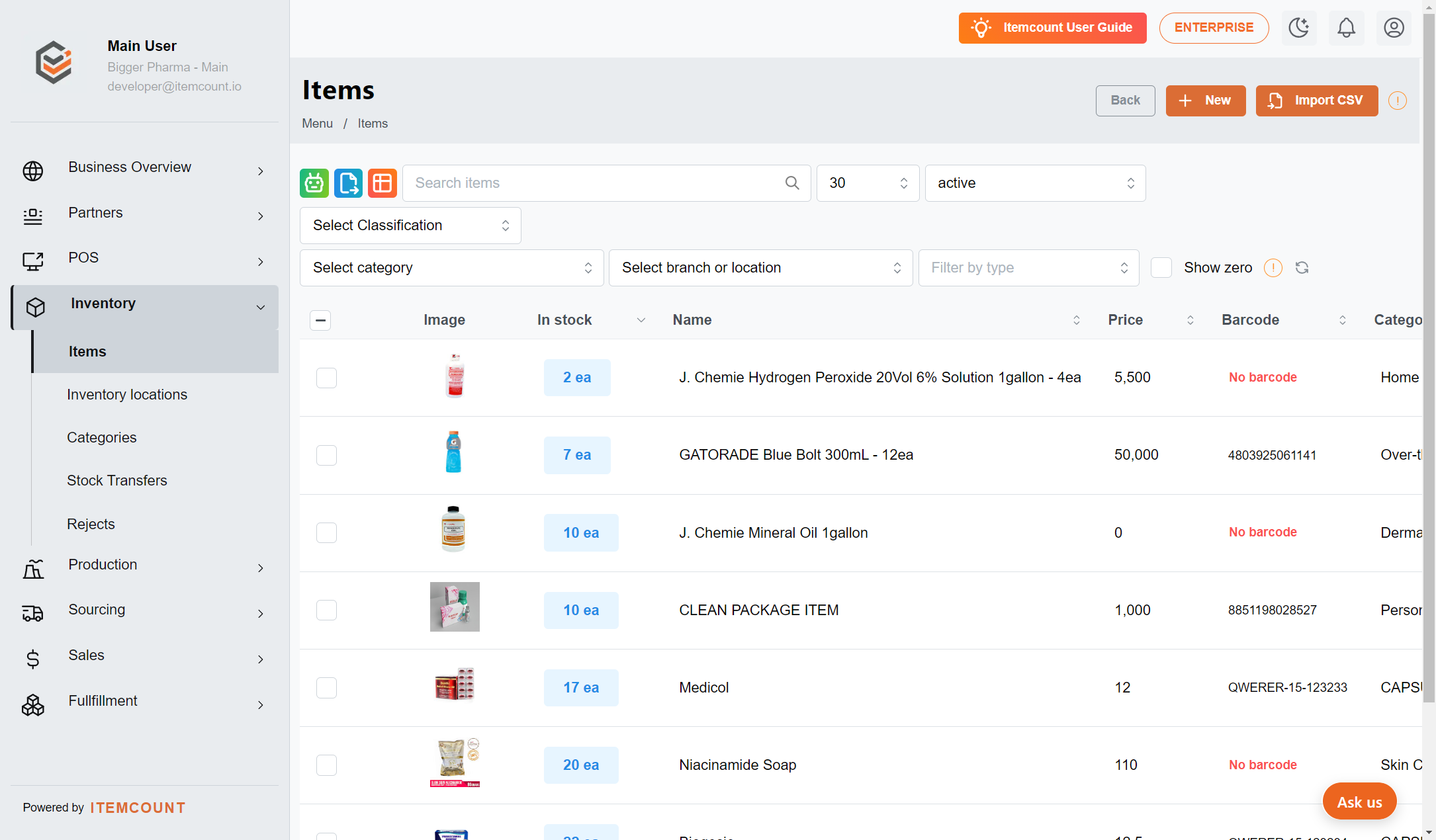1436x840 pixels.
Task: Click the New button
Action: pyautogui.click(x=1206, y=101)
